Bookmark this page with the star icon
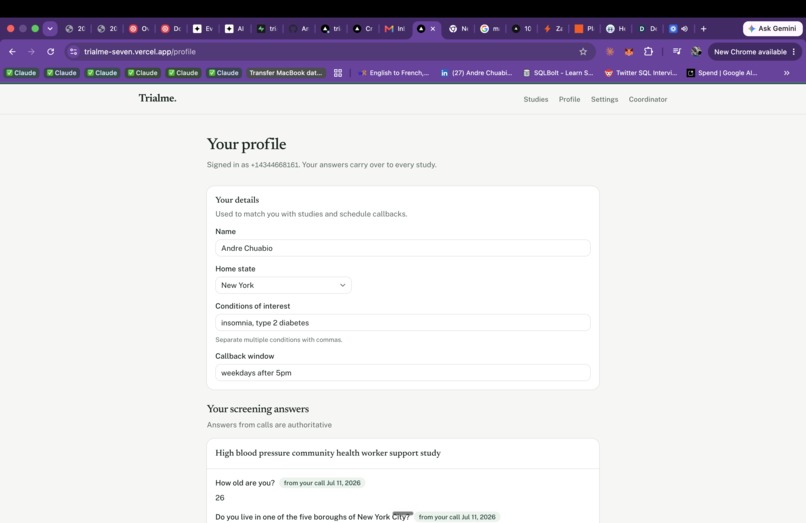806x523 pixels. pyautogui.click(x=583, y=51)
